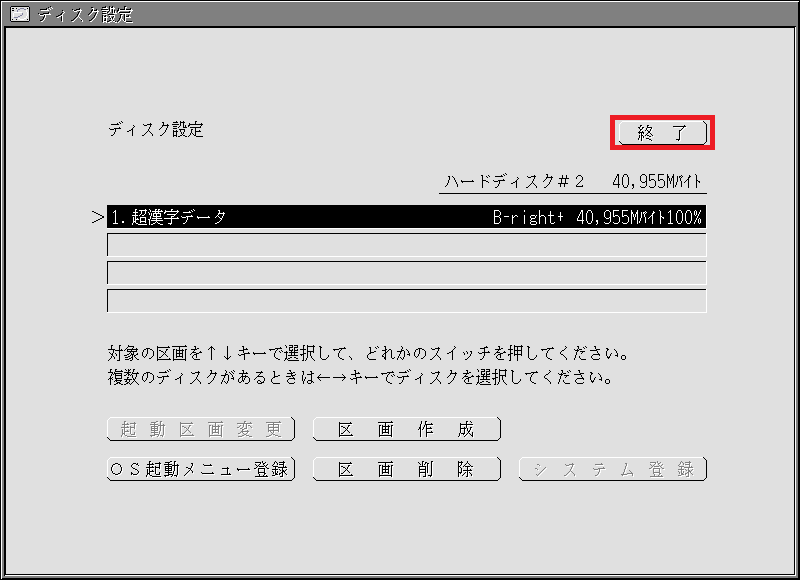The width and height of the screenshot is (800, 580).
Task: Select the second empty partition slot
Action: [x=406, y=245]
